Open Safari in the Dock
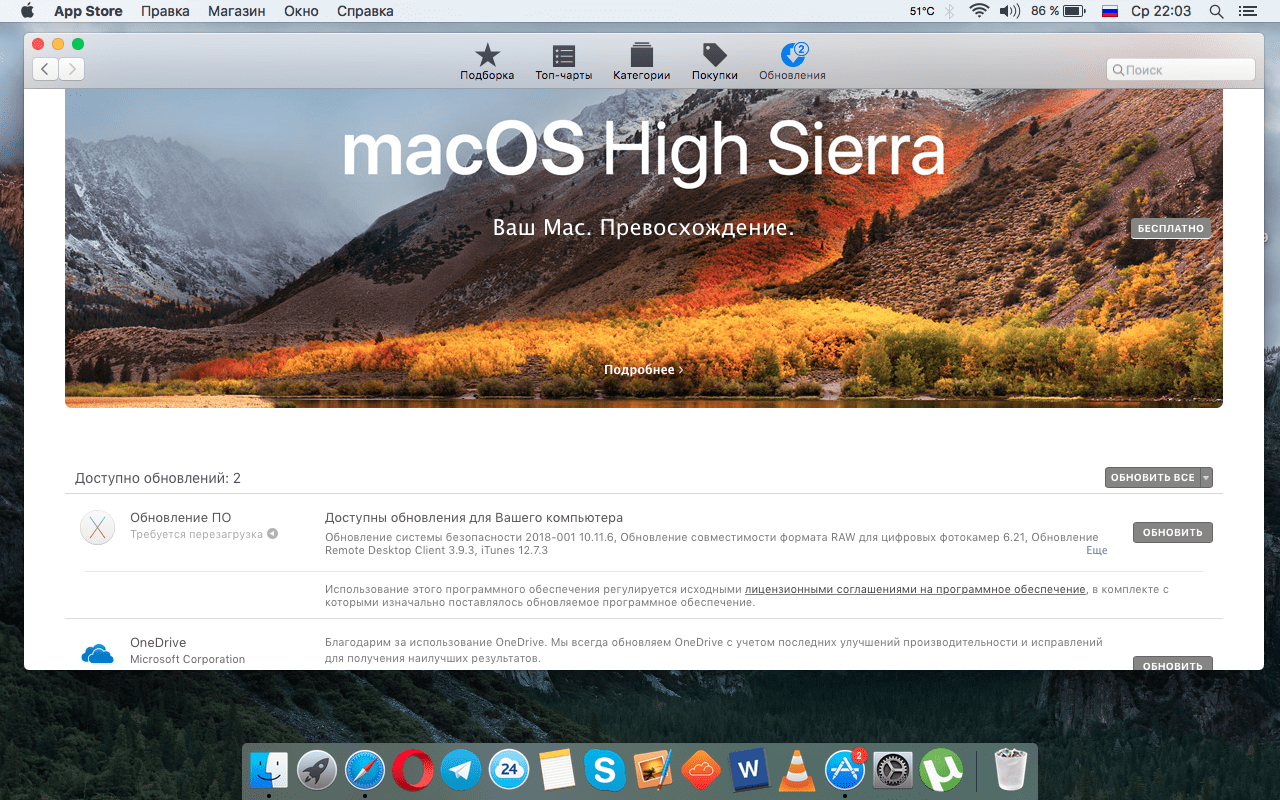This screenshot has width=1280, height=800. click(x=365, y=770)
